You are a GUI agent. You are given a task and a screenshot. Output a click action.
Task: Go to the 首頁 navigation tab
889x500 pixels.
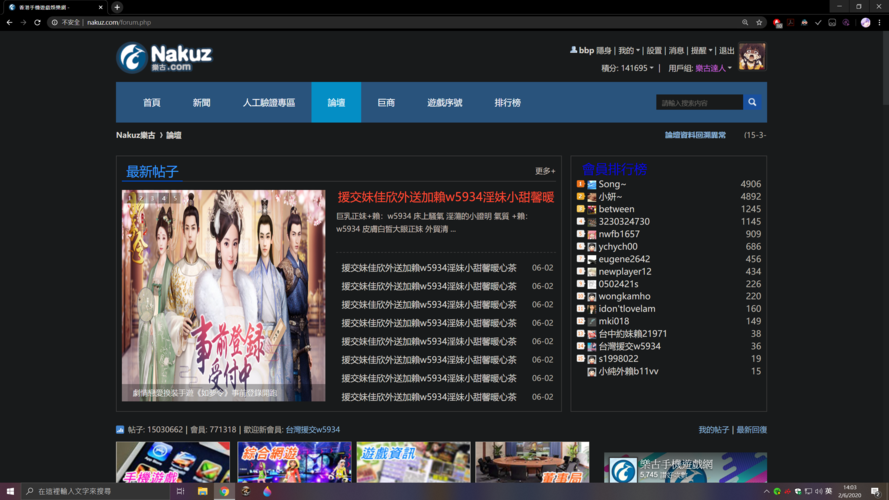point(151,103)
